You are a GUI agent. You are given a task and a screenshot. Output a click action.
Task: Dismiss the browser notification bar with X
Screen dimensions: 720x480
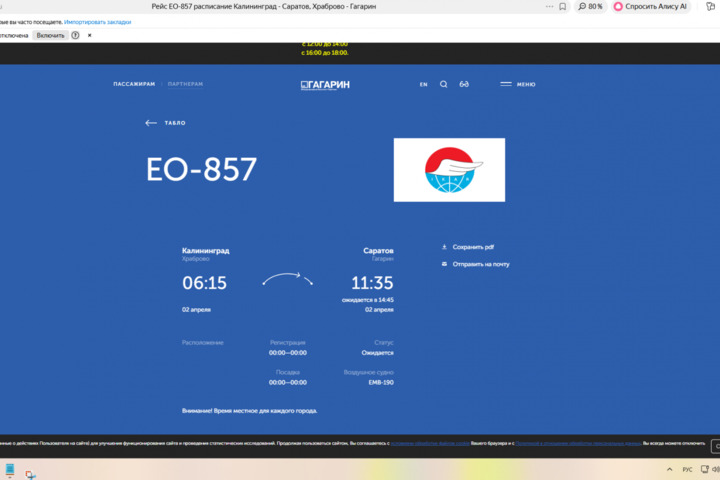(89, 35)
